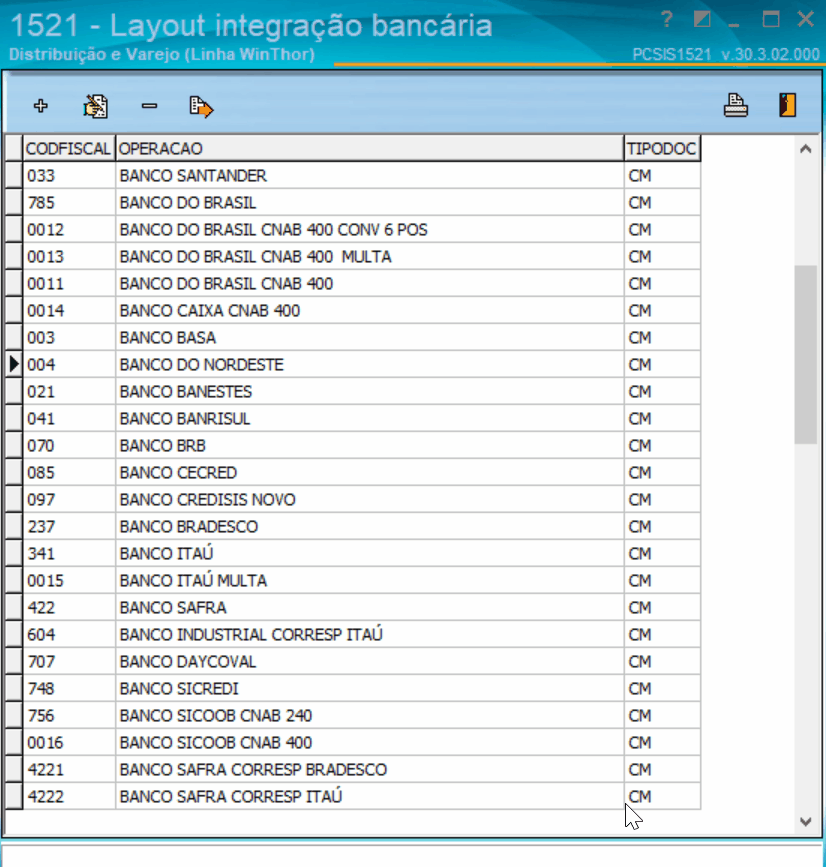Select BANCO DO BRASIL CNAB 400 CONV 6 POS
The width and height of the screenshot is (826, 867).
point(353,229)
